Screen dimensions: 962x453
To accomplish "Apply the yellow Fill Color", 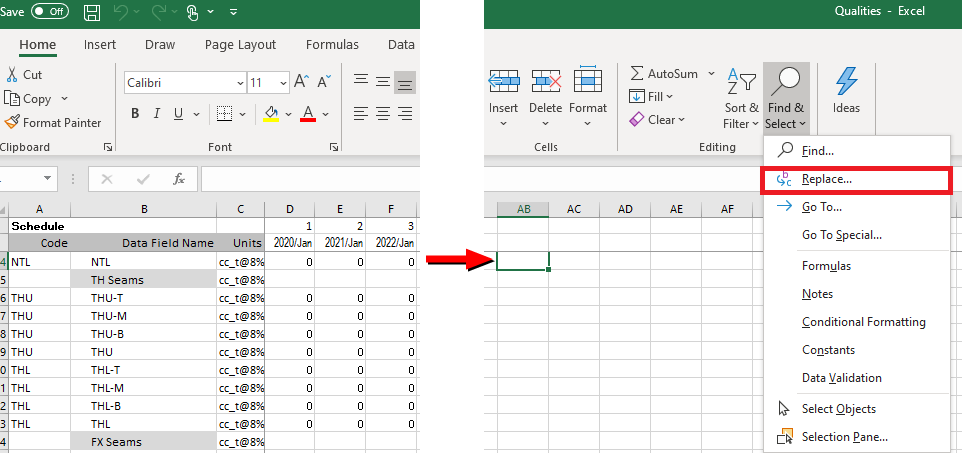I will pyautogui.click(x=271, y=114).
